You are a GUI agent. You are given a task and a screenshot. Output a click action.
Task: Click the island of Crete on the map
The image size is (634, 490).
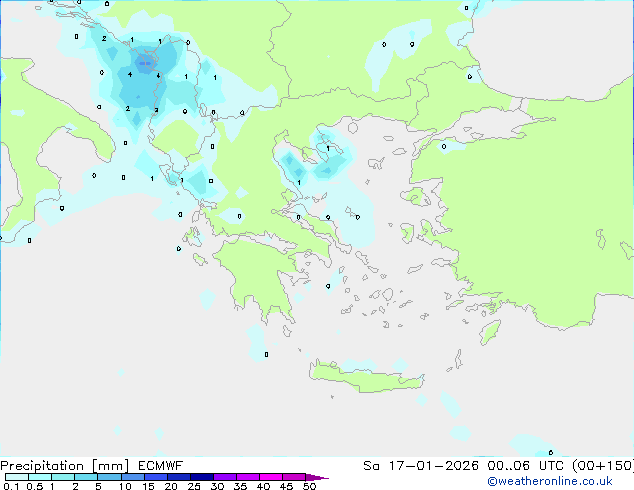pyautogui.click(x=366, y=378)
